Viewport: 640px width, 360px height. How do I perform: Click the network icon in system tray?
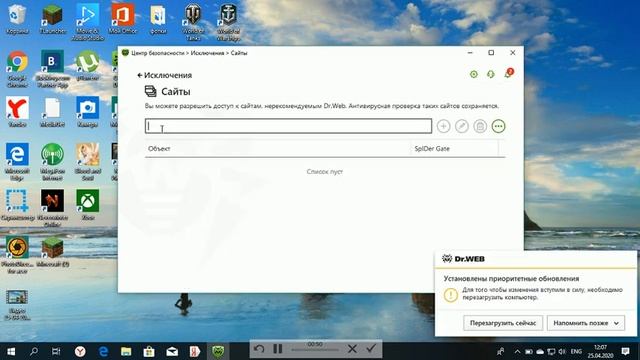[x=551, y=351]
